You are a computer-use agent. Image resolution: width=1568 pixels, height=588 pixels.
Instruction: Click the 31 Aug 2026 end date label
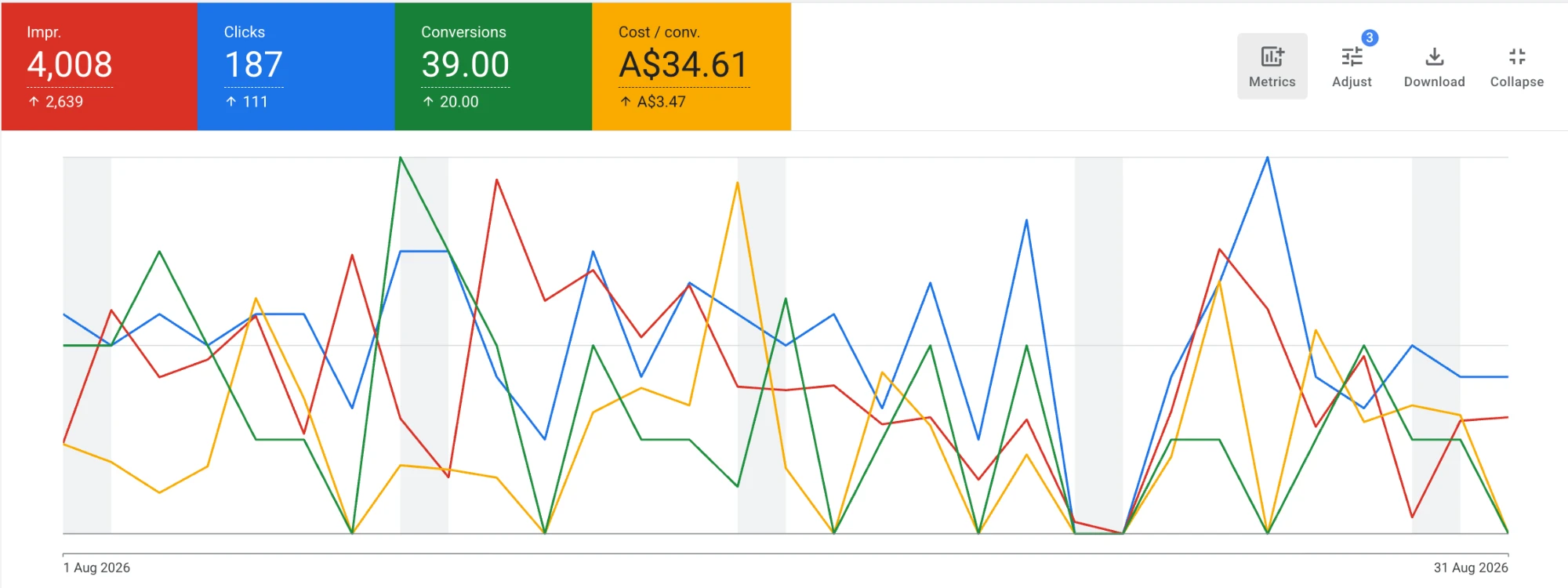tap(1471, 568)
